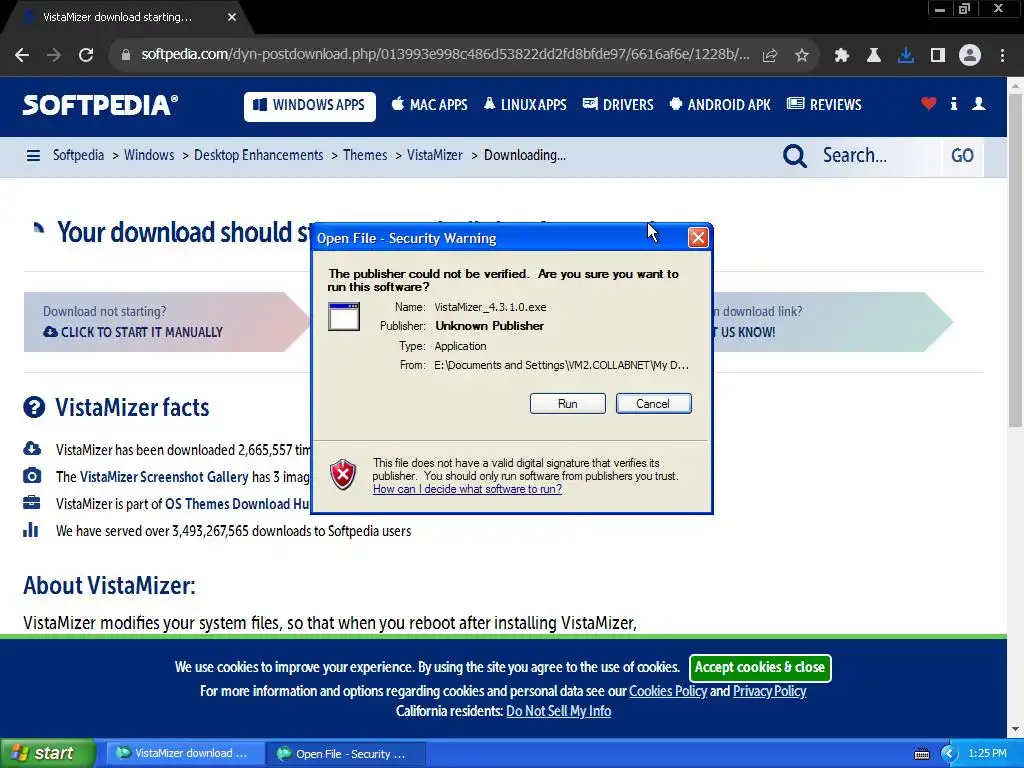Open the Windows Start menu

(47, 753)
